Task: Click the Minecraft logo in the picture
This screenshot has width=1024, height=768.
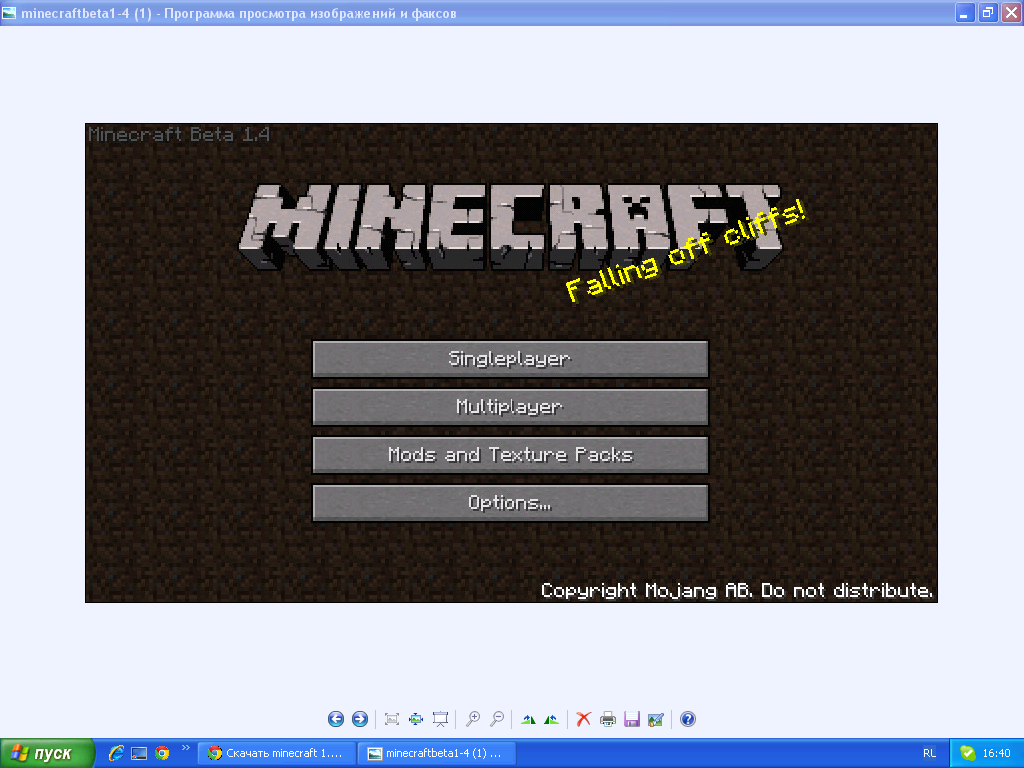Action: coord(510,227)
